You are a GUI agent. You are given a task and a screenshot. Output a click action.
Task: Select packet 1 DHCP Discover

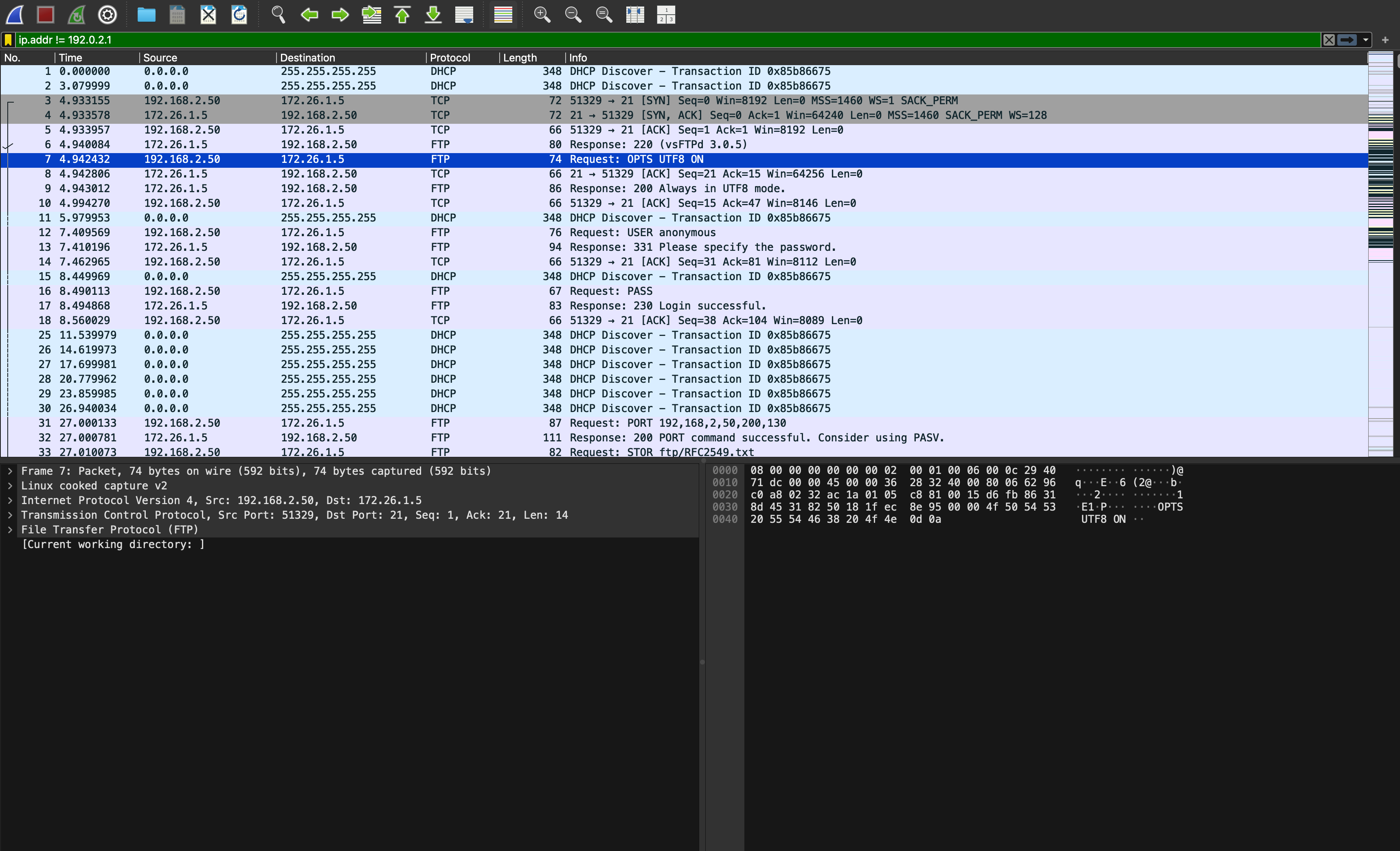[x=684, y=71]
